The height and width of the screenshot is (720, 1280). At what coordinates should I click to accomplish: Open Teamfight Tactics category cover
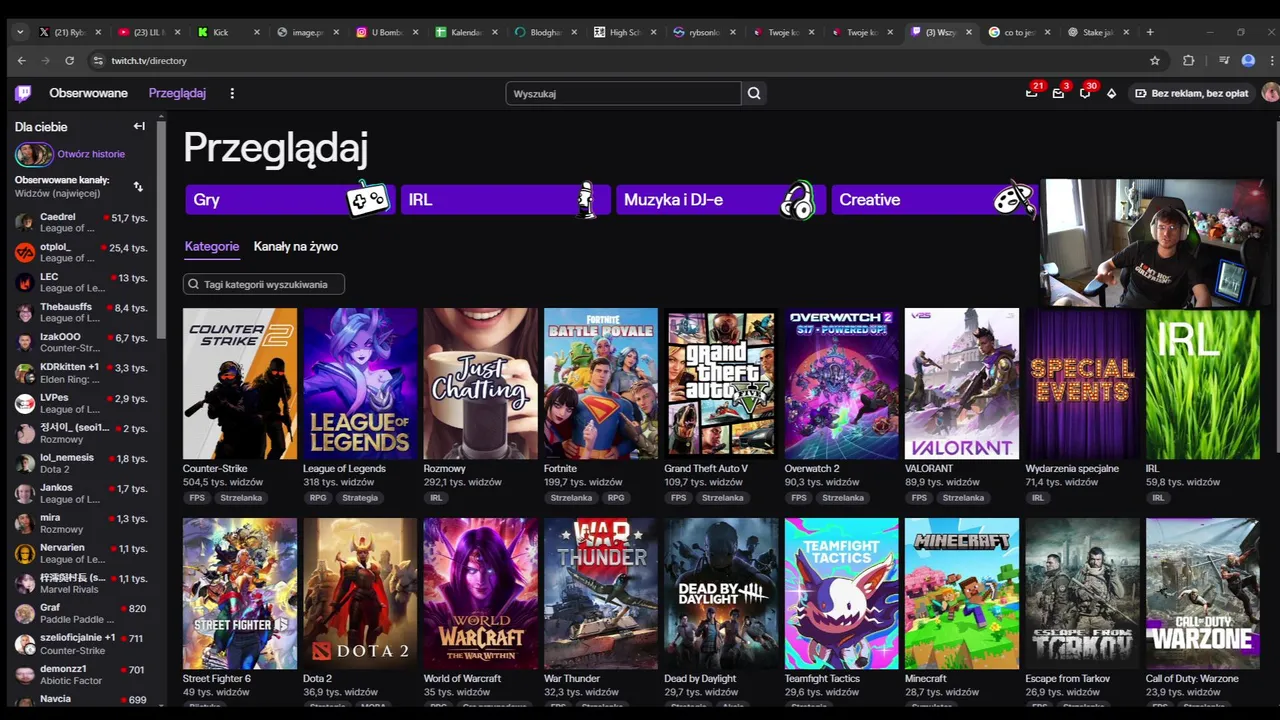[x=842, y=593]
